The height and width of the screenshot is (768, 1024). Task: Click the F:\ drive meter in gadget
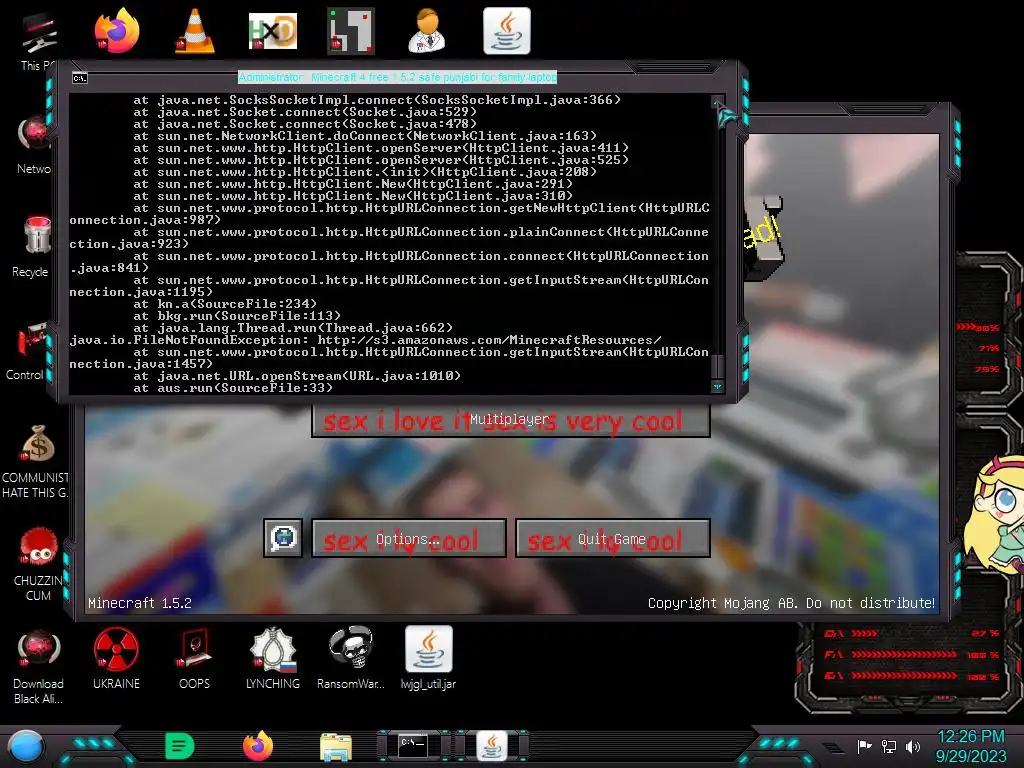[x=911, y=654]
